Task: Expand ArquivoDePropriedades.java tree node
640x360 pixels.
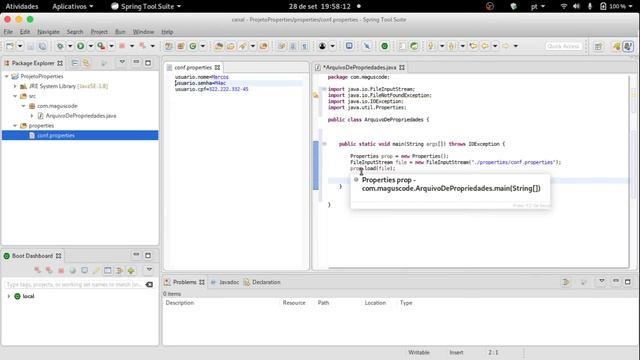Action: click(32, 116)
